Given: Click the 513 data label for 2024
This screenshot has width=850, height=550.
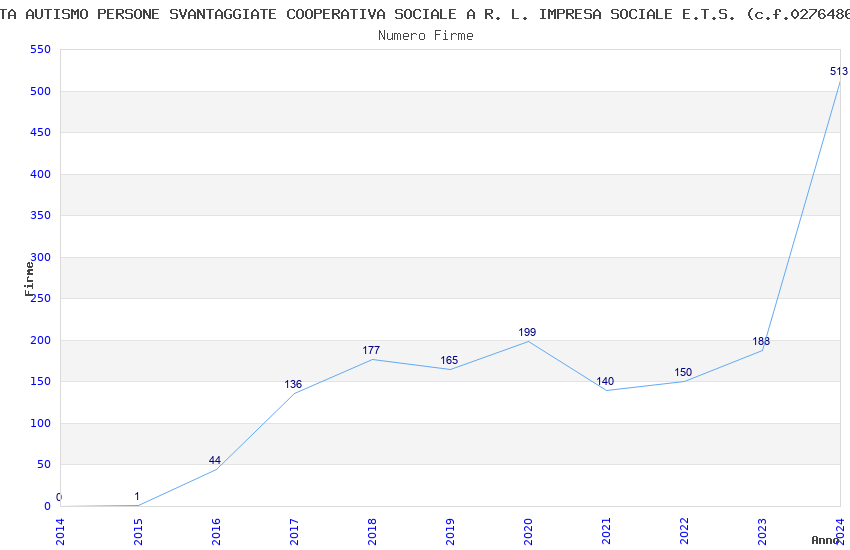Looking at the screenshot, I should (839, 71).
